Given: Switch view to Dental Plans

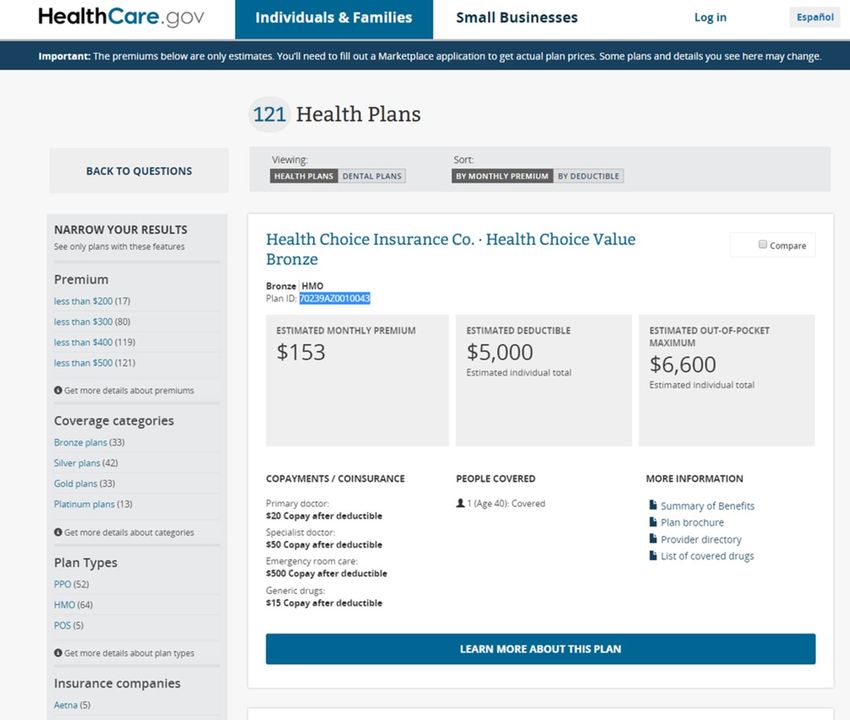Looking at the screenshot, I should 372,176.
